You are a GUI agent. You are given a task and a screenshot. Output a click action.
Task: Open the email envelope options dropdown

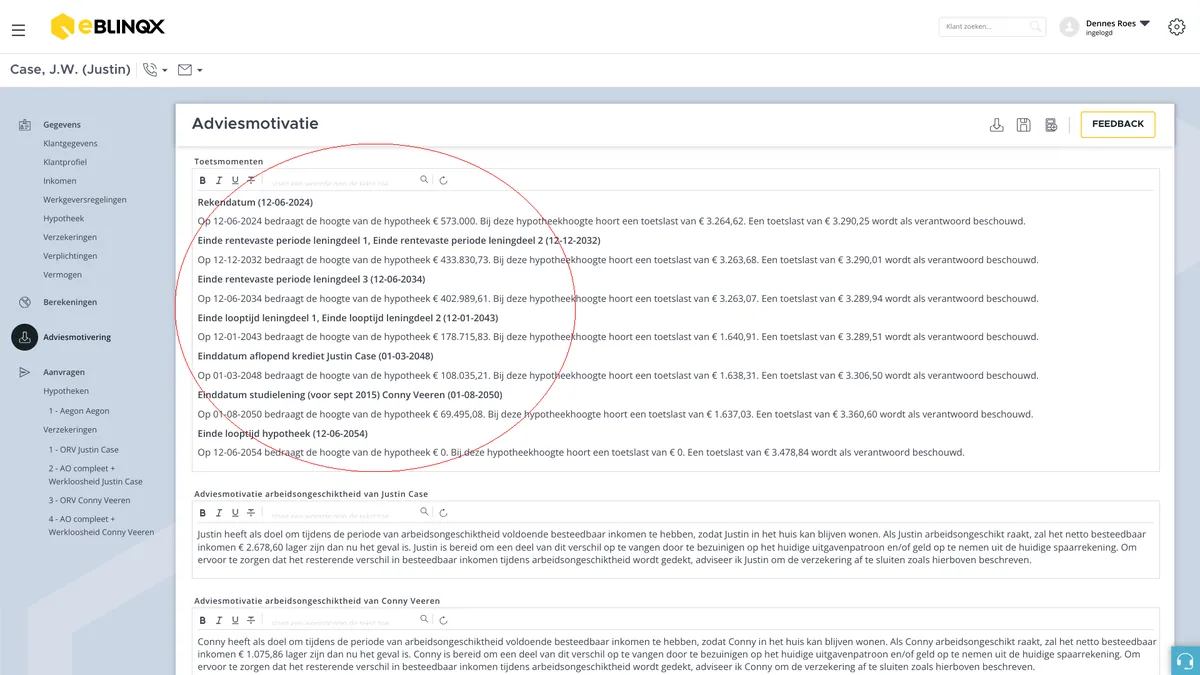(x=189, y=70)
